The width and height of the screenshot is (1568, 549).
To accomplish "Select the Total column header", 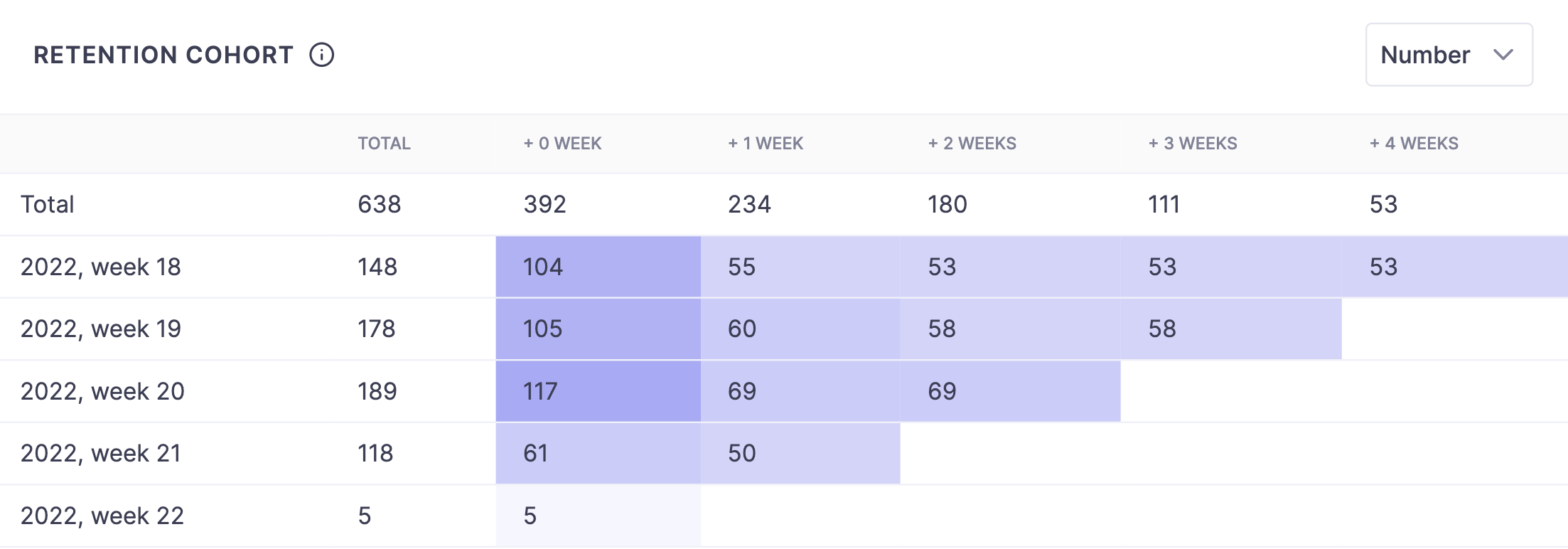I will click(x=384, y=143).
